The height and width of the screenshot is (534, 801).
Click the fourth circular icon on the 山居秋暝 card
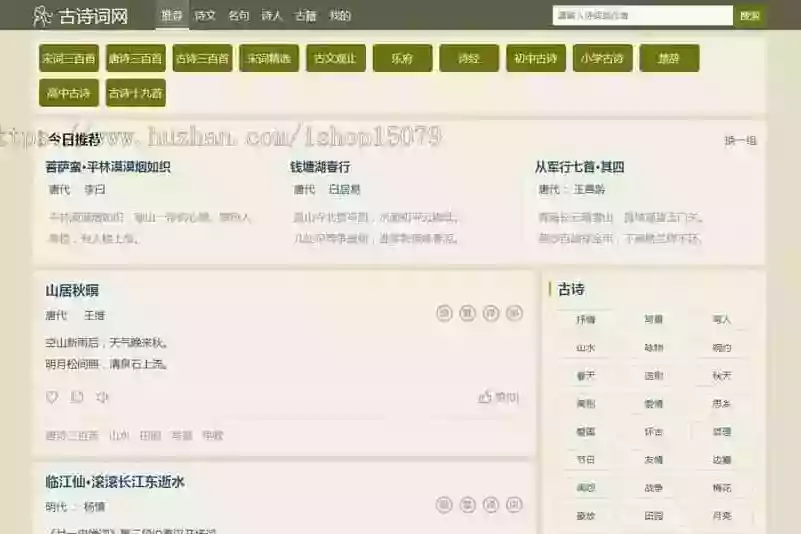pos(514,313)
